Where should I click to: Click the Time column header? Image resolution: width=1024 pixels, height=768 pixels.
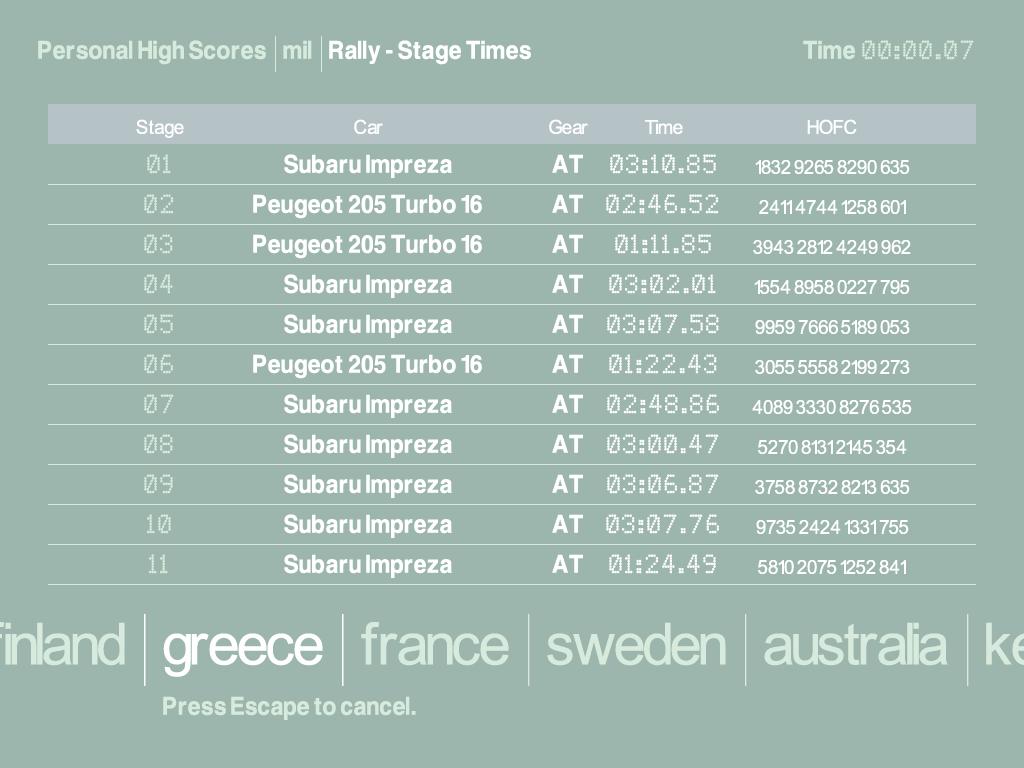point(663,127)
